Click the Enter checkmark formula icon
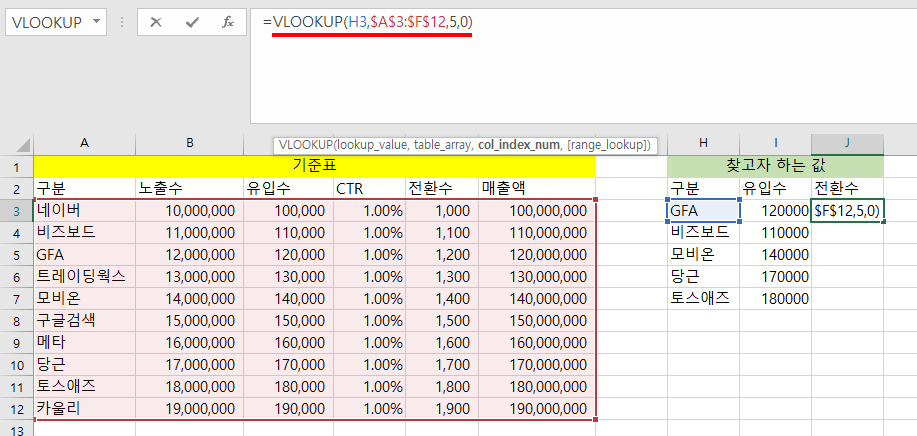The height and width of the screenshot is (436, 917). pyautogui.click(x=192, y=22)
